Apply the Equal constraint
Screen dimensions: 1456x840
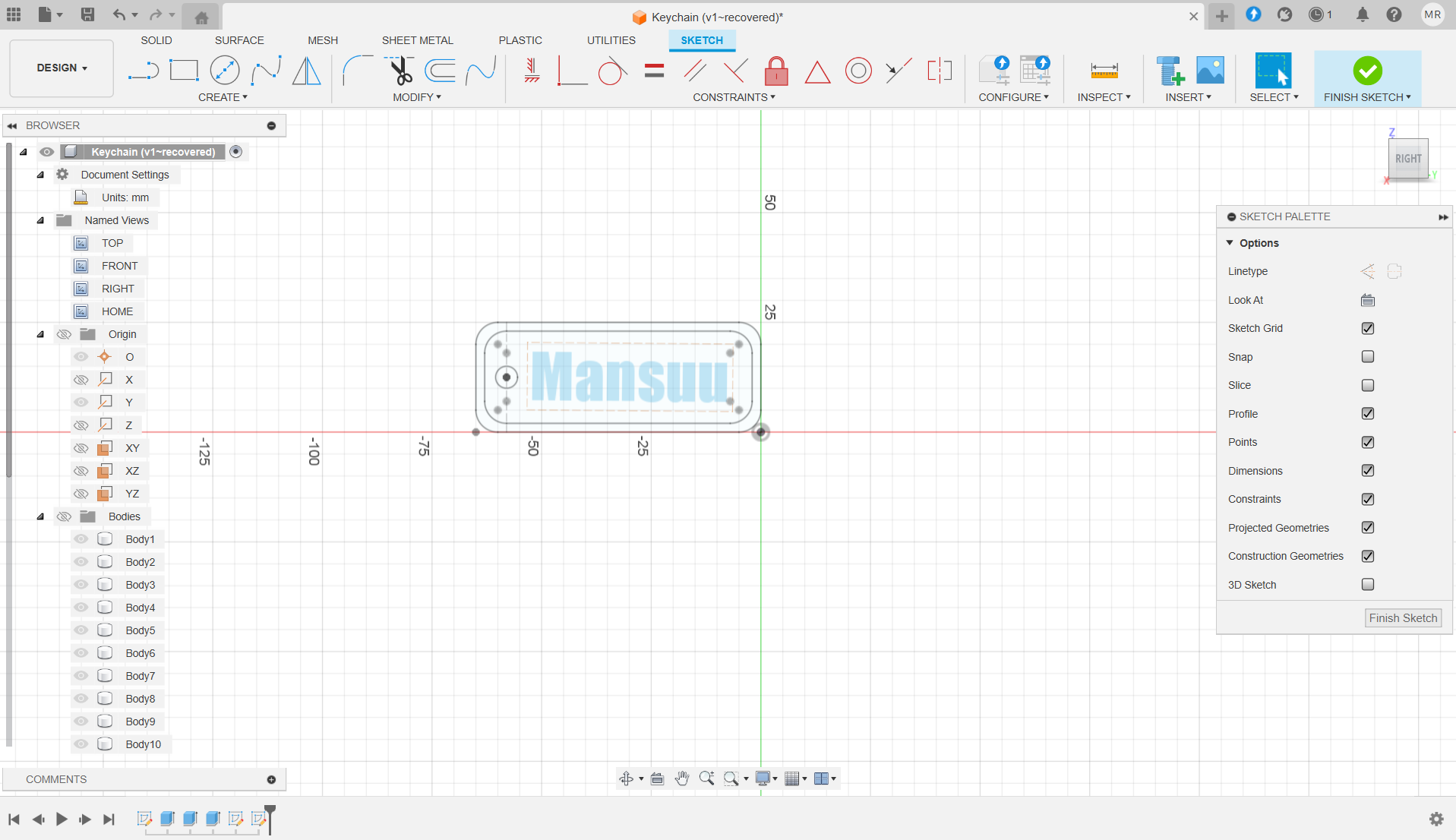pyautogui.click(x=653, y=71)
